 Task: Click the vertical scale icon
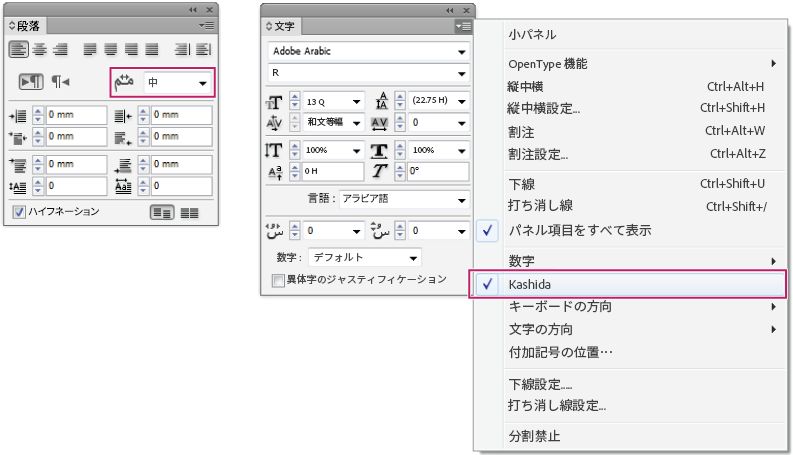(274, 150)
